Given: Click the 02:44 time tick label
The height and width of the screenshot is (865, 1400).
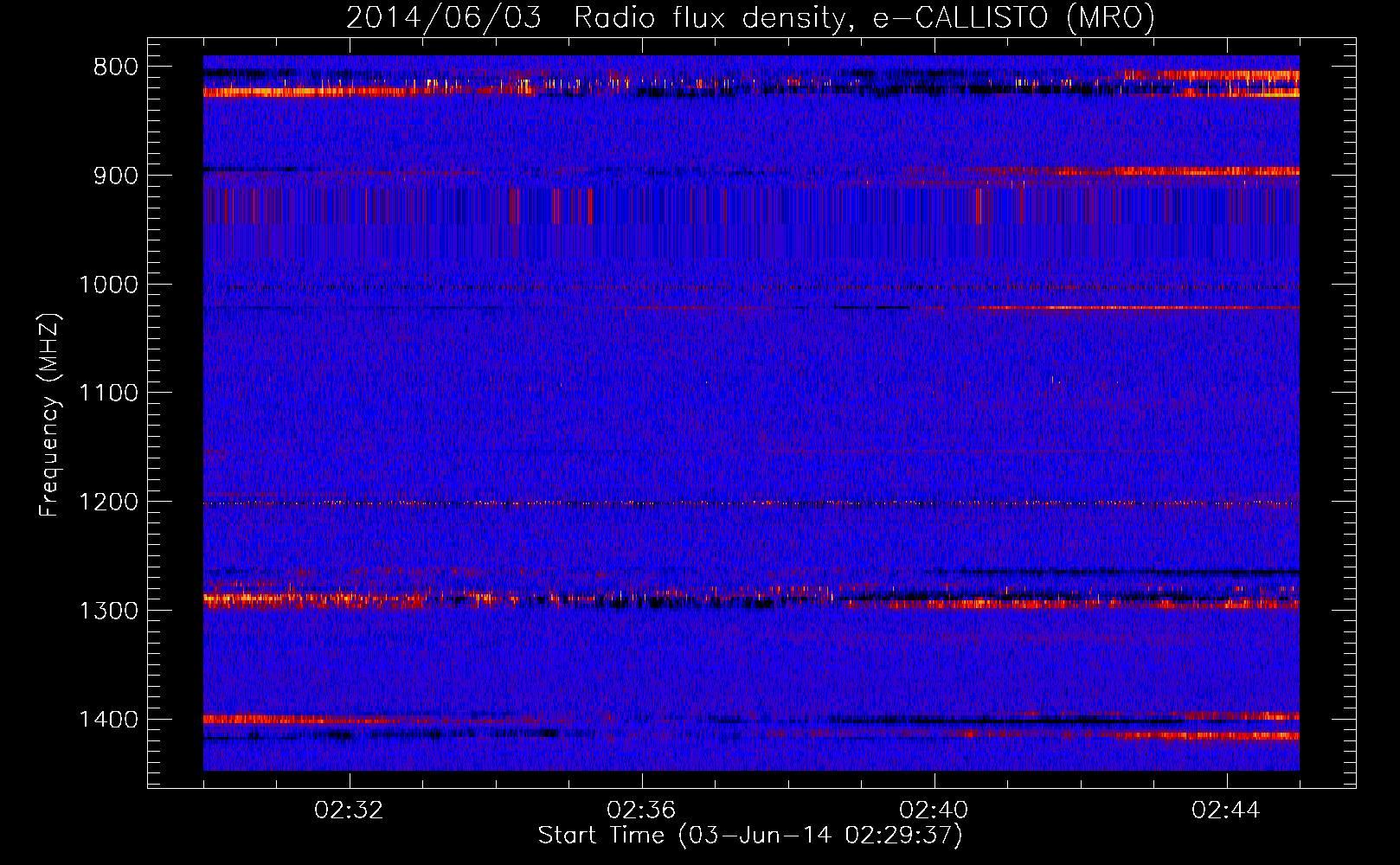Looking at the screenshot, I should pyautogui.click(x=1226, y=811).
